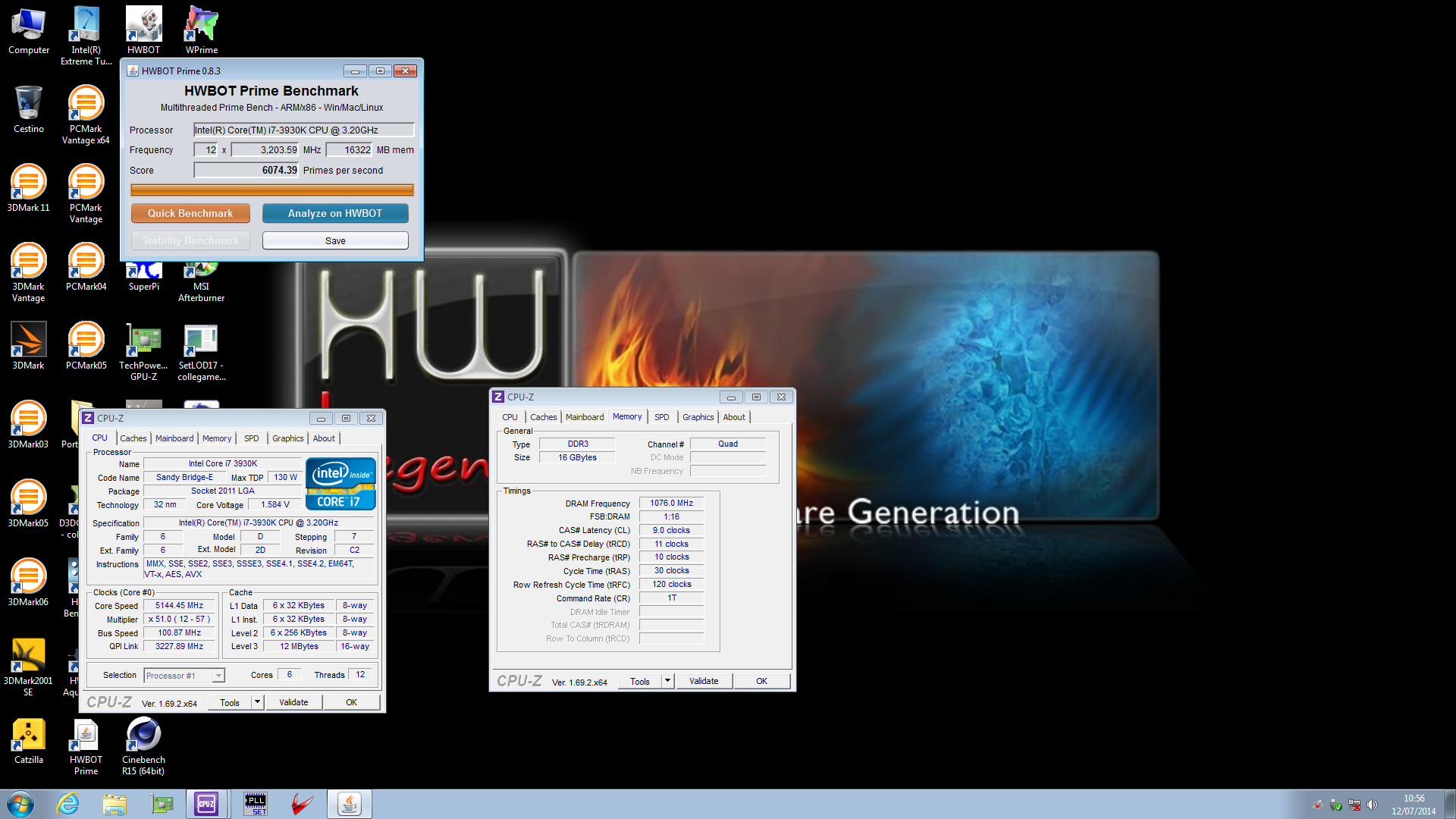This screenshot has height=819, width=1456.
Task: Open Tools in the Memory CPU-Z window
Action: [640, 681]
